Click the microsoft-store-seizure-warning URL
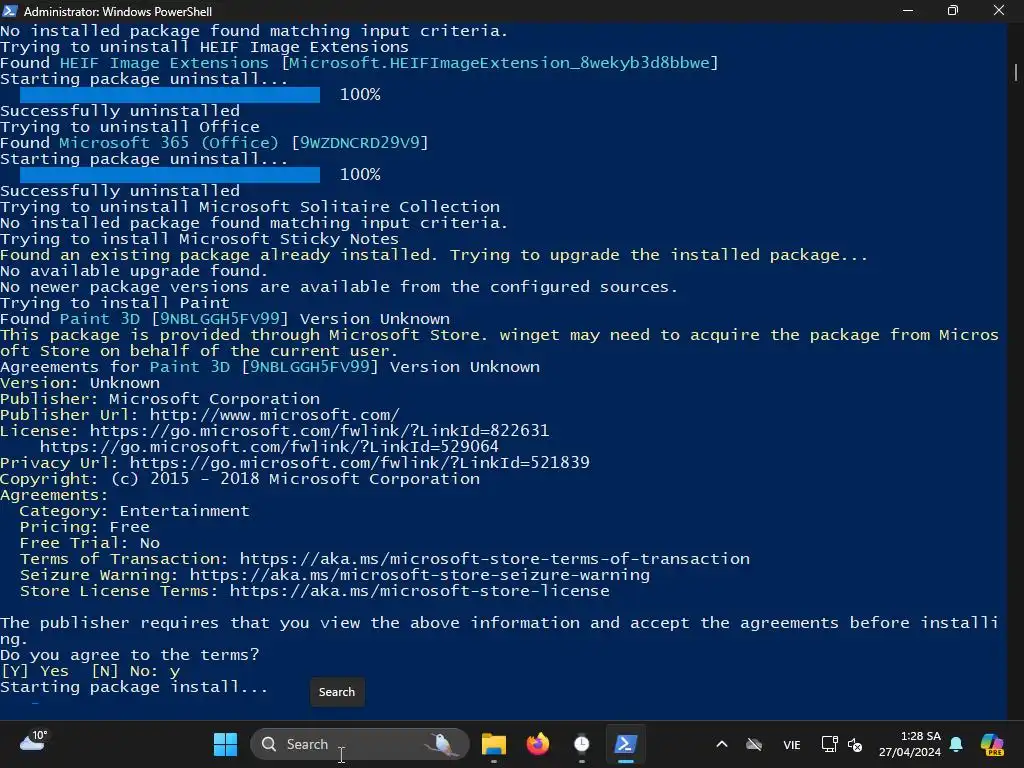This screenshot has width=1024, height=768. 420,575
